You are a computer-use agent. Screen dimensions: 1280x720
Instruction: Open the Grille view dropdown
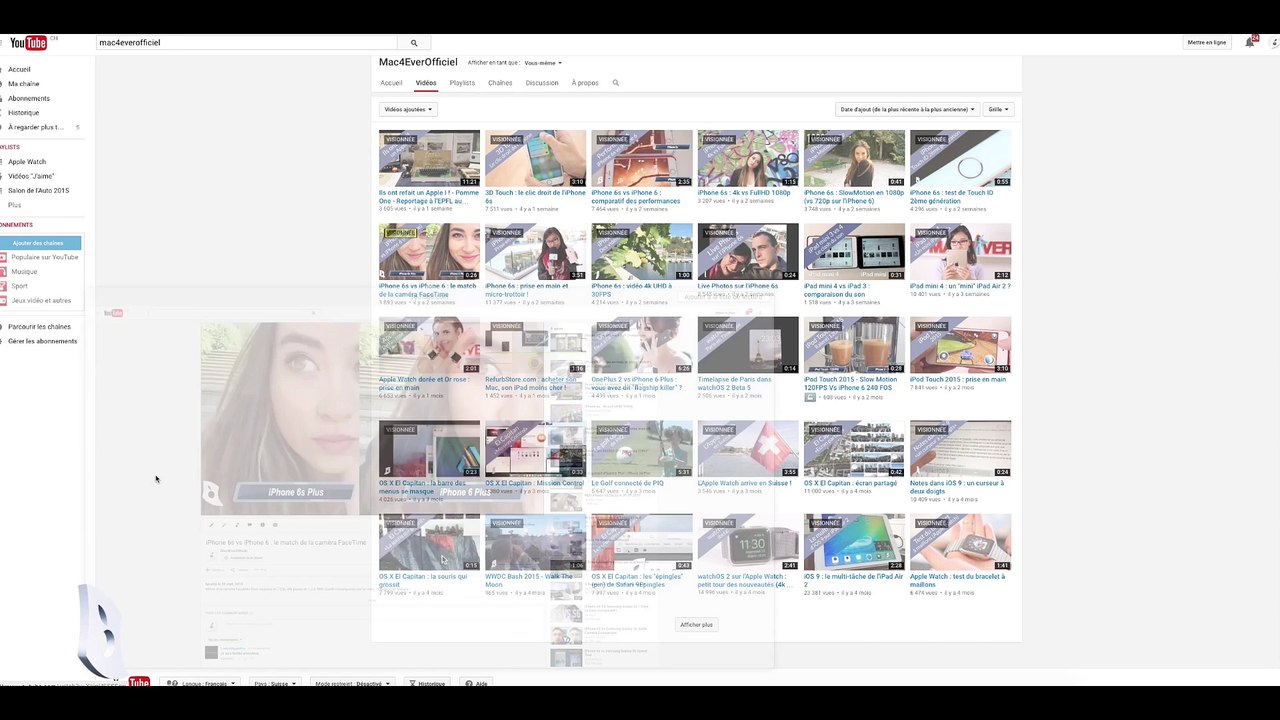click(x=998, y=109)
